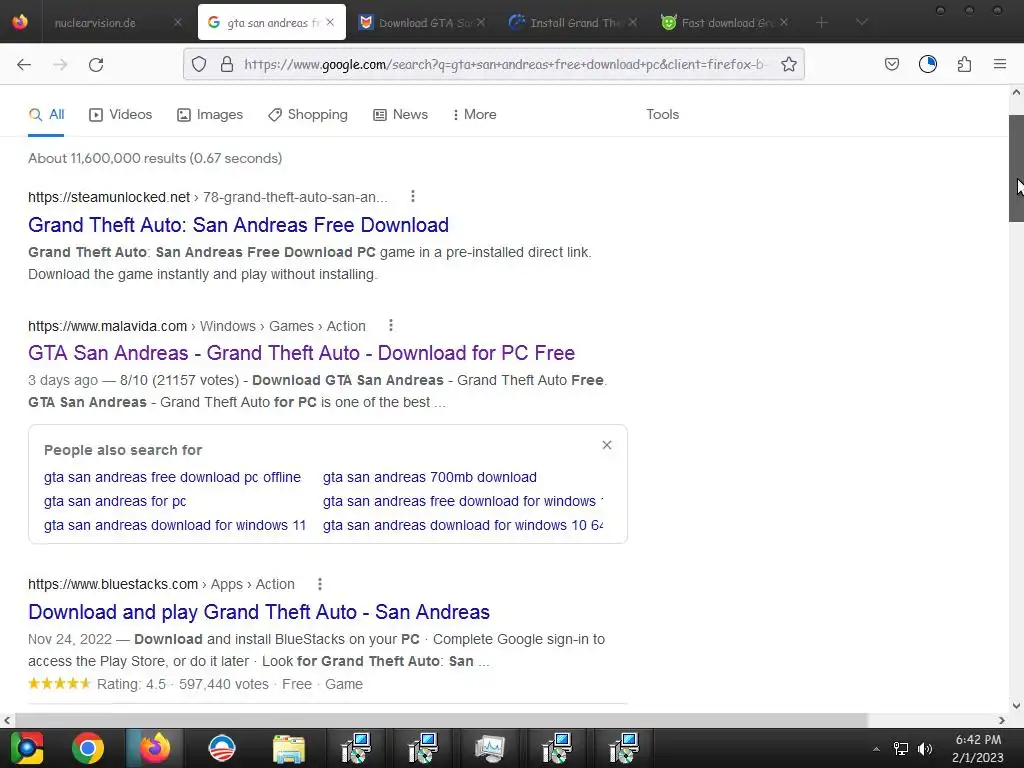The height and width of the screenshot is (768, 1024).
Task: Go back to the previous page
Action: click(24, 64)
